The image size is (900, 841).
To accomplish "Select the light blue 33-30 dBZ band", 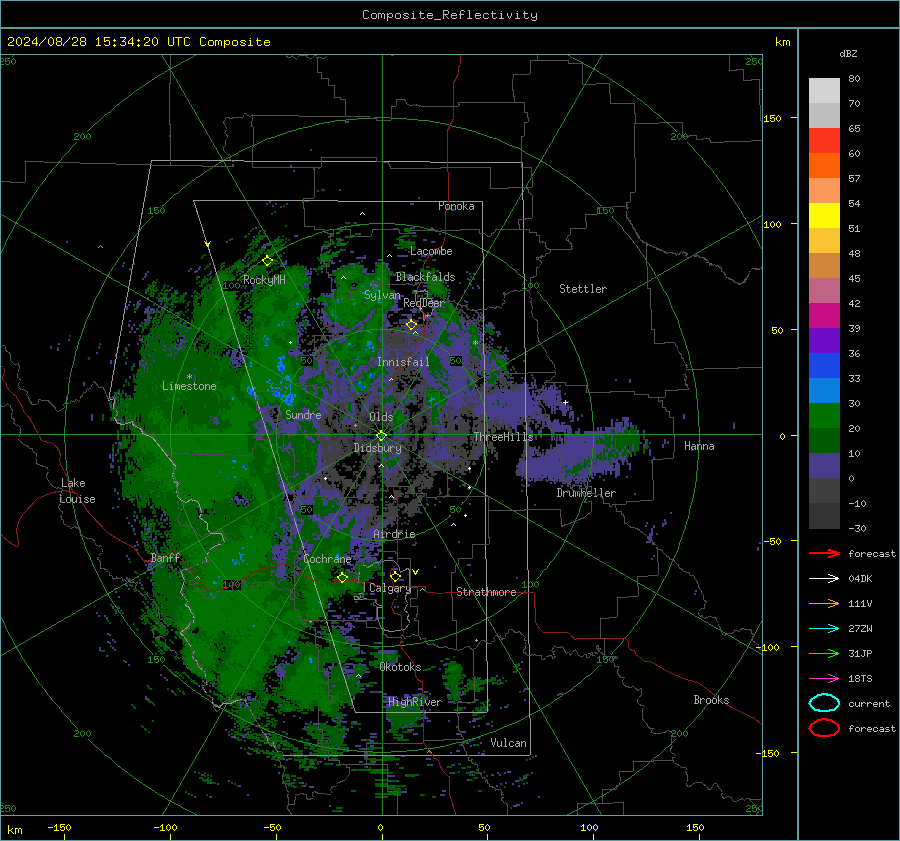I will [824, 390].
